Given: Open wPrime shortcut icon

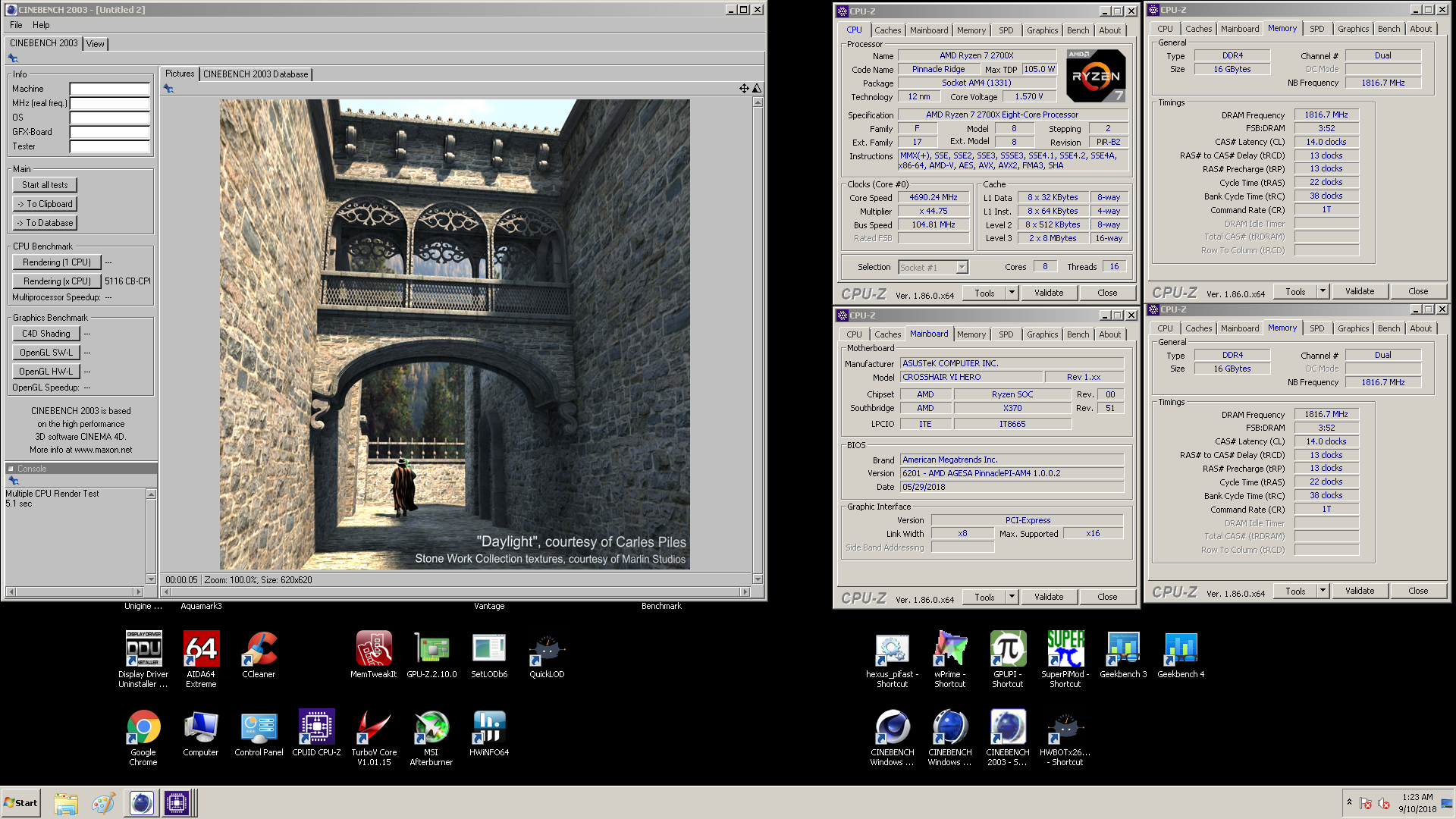Looking at the screenshot, I should (x=950, y=658).
